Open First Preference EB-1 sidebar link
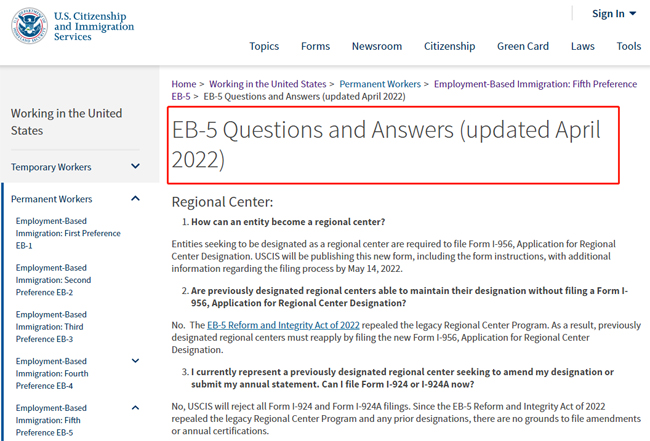The image size is (650, 441). point(68,233)
